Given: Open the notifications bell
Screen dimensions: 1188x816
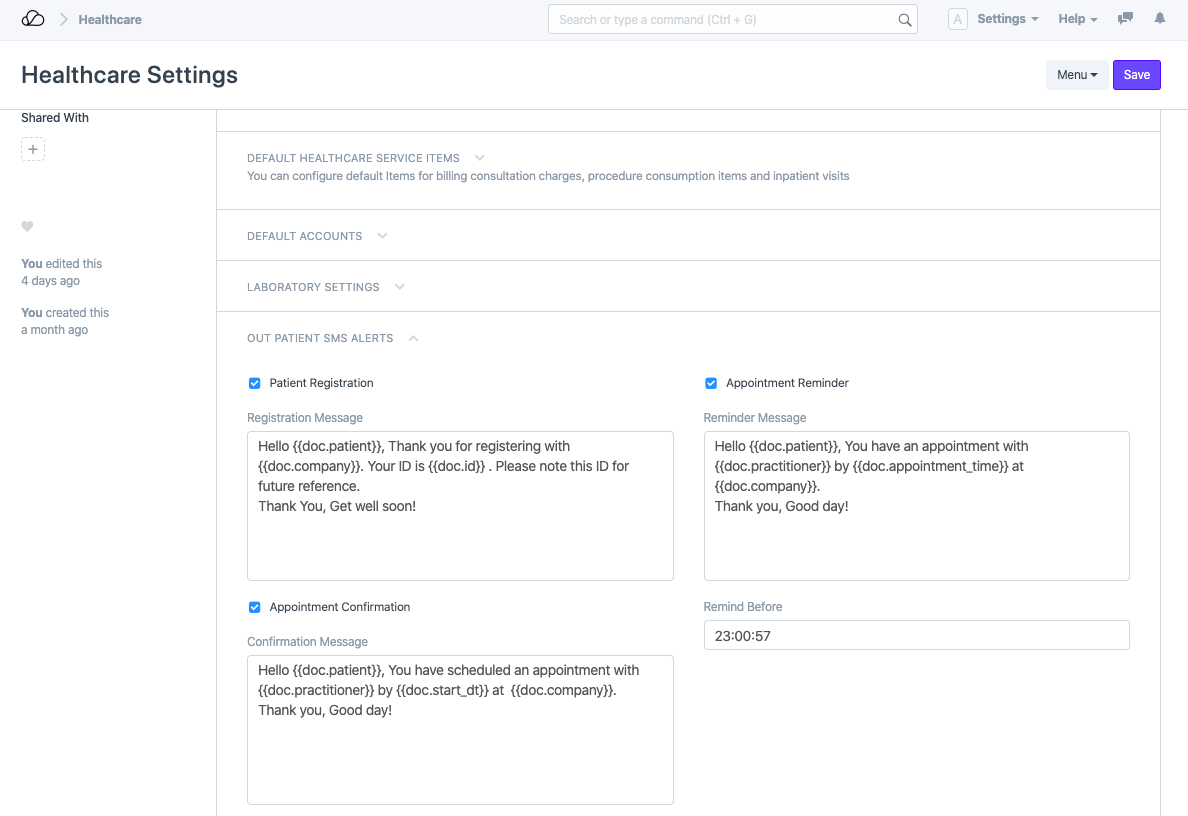Looking at the screenshot, I should click(x=1160, y=19).
